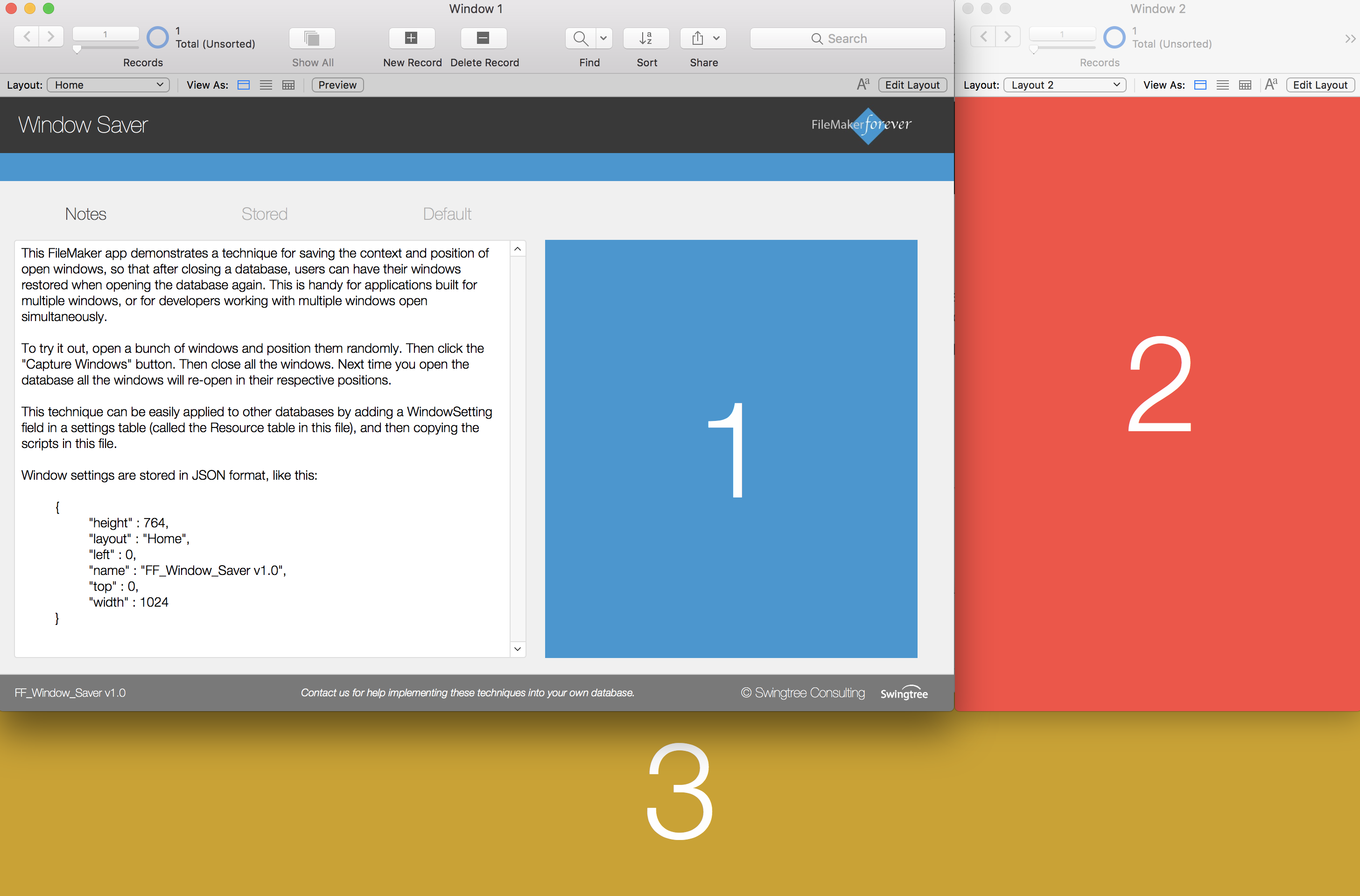The height and width of the screenshot is (896, 1360).
Task: Click the FF_Window_Saver v1.0 footer label
Action: [x=70, y=693]
